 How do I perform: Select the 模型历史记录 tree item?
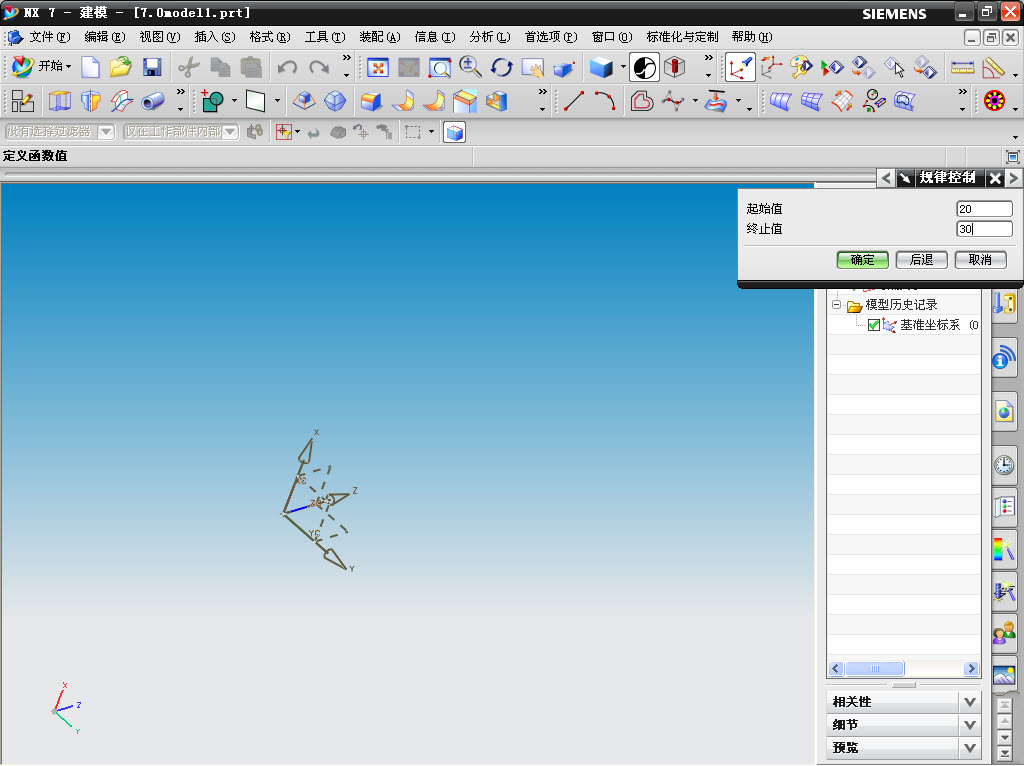(901, 305)
